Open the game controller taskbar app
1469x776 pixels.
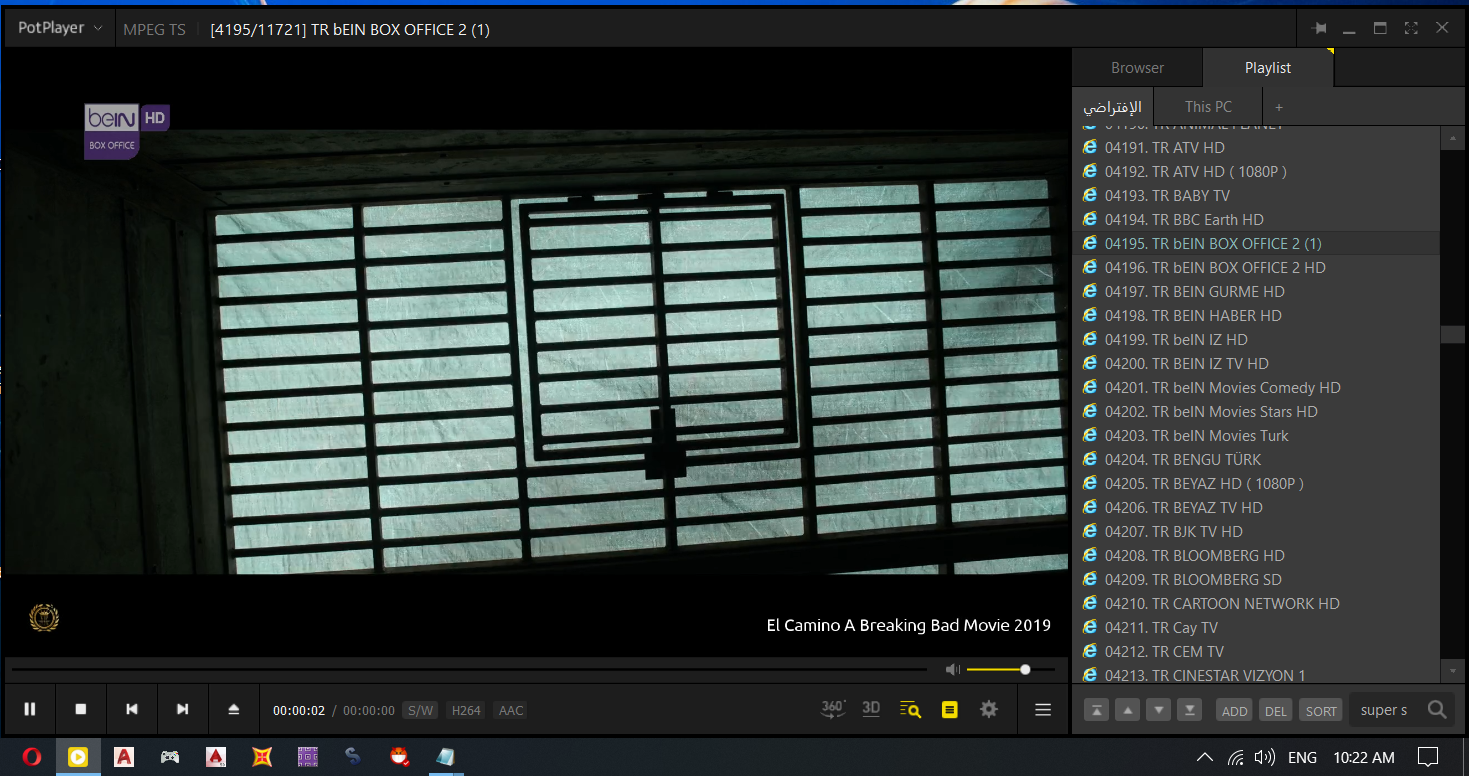coord(170,757)
